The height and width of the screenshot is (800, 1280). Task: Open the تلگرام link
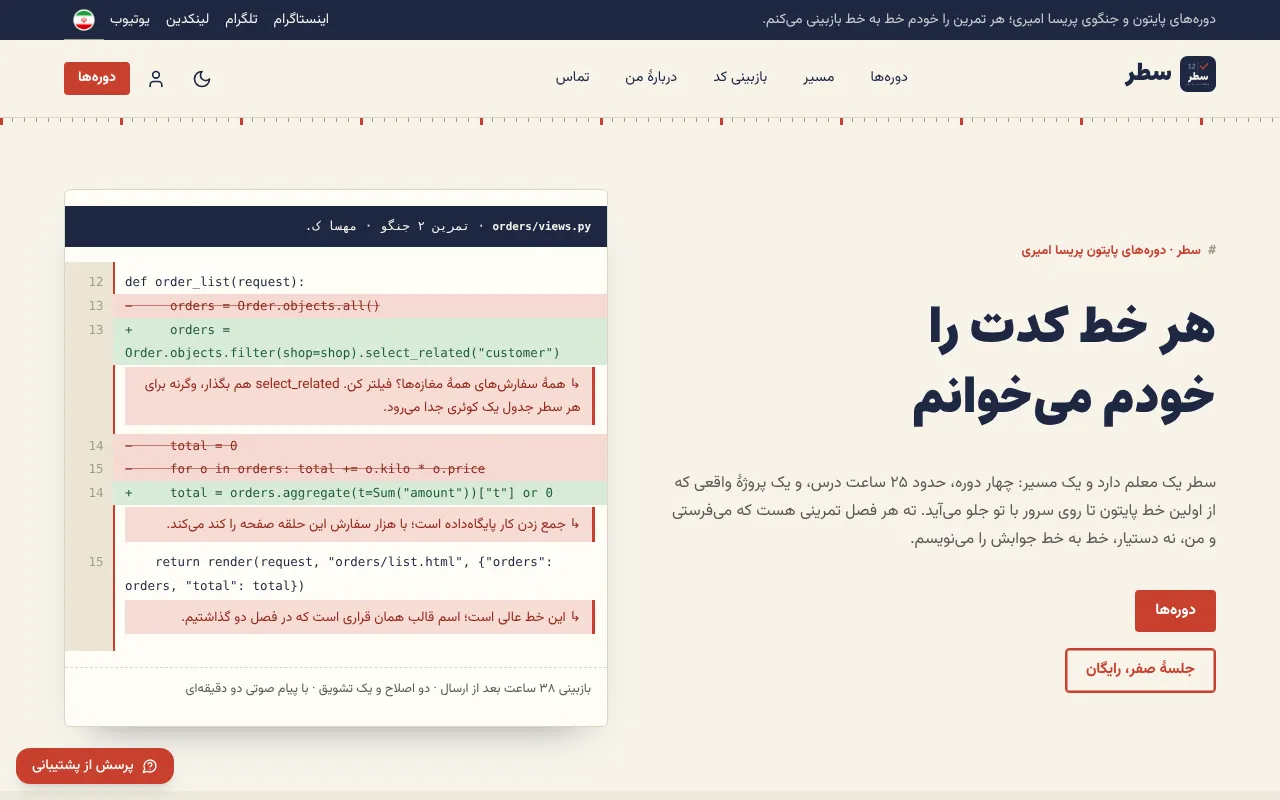[241, 19]
